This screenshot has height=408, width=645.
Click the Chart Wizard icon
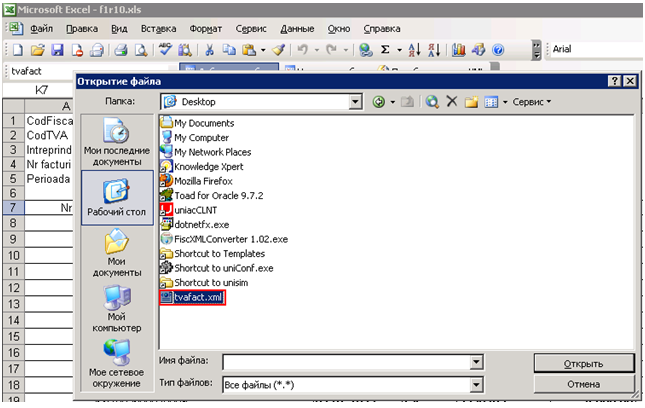pyautogui.click(x=458, y=50)
